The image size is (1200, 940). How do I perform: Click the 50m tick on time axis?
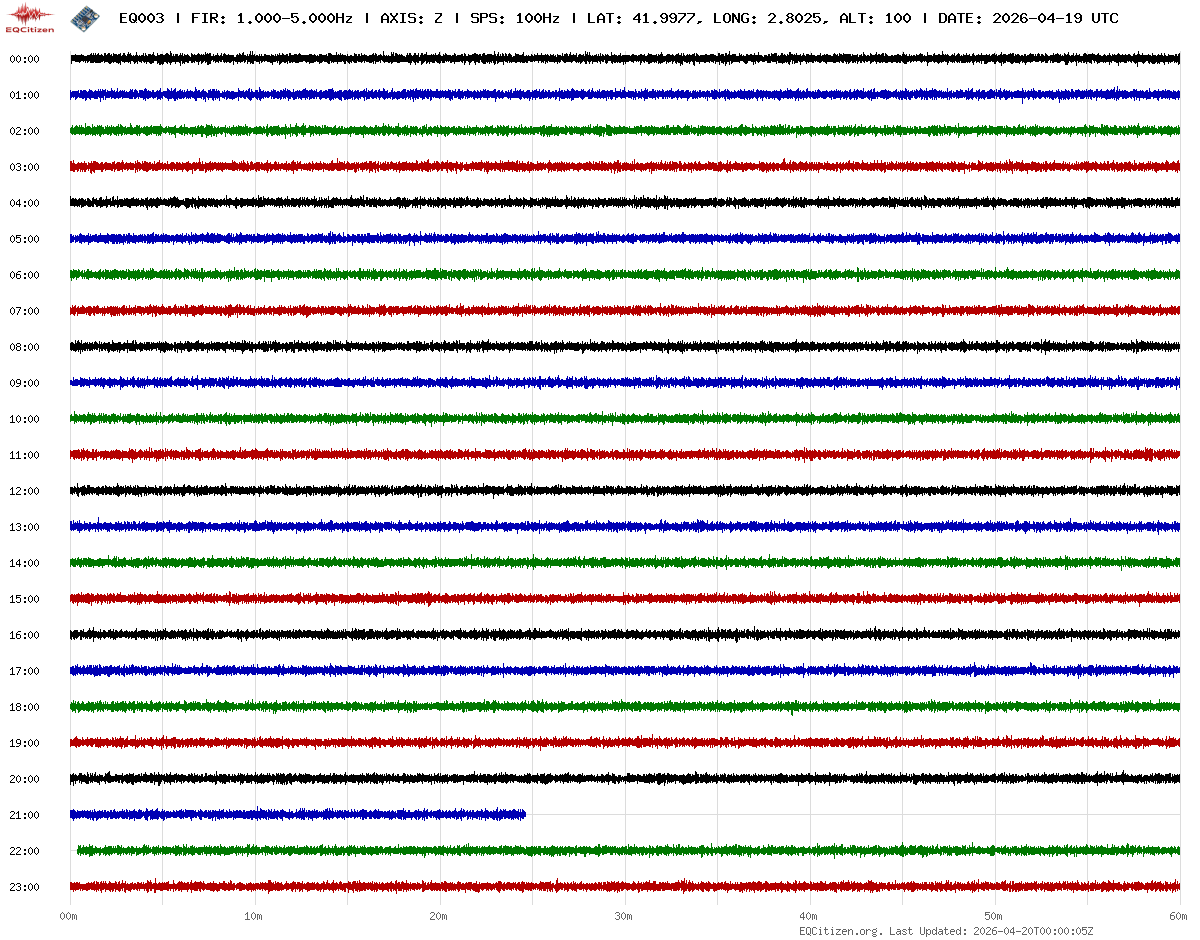point(993,916)
